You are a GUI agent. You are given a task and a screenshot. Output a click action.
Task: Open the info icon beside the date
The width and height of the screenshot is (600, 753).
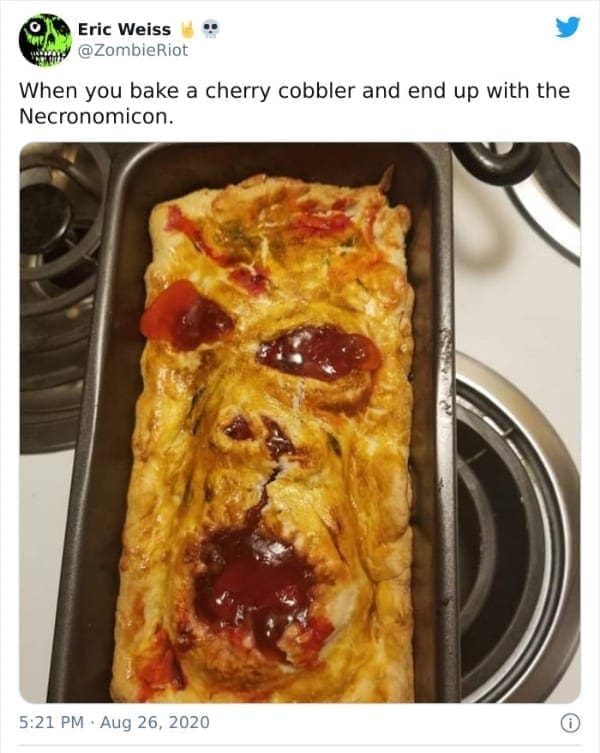[x=571, y=722]
